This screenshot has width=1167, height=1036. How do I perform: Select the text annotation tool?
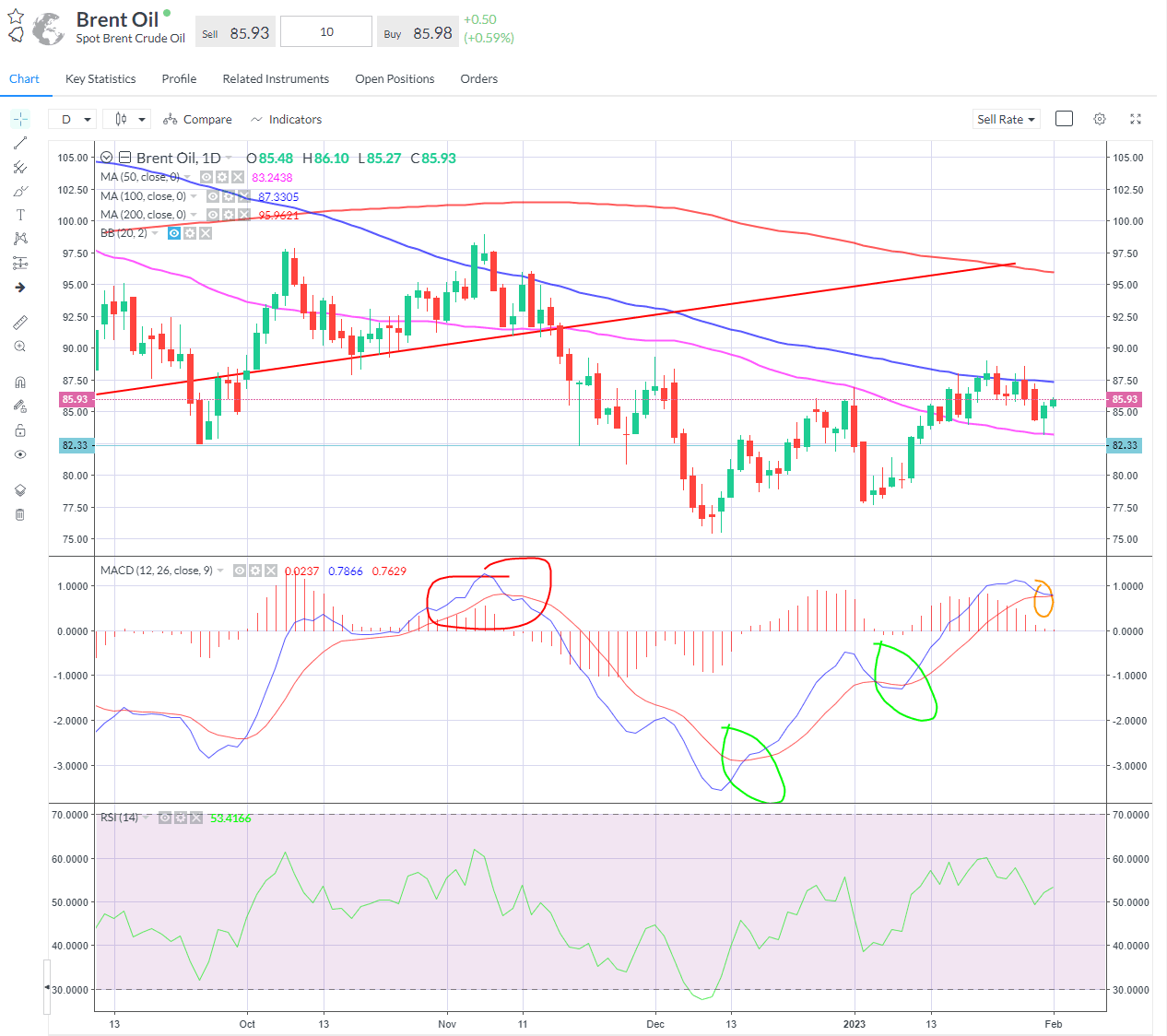point(20,215)
